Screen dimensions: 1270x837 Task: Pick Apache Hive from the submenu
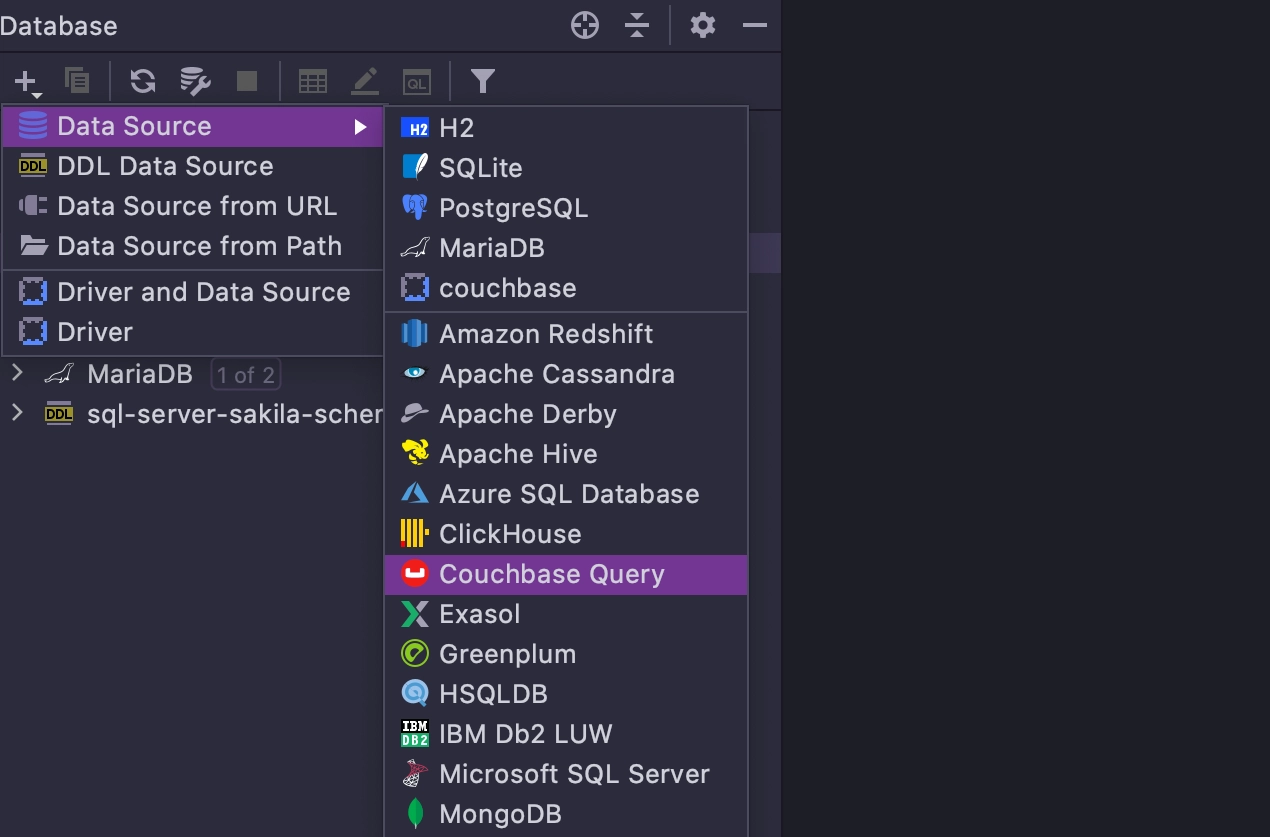coord(566,454)
